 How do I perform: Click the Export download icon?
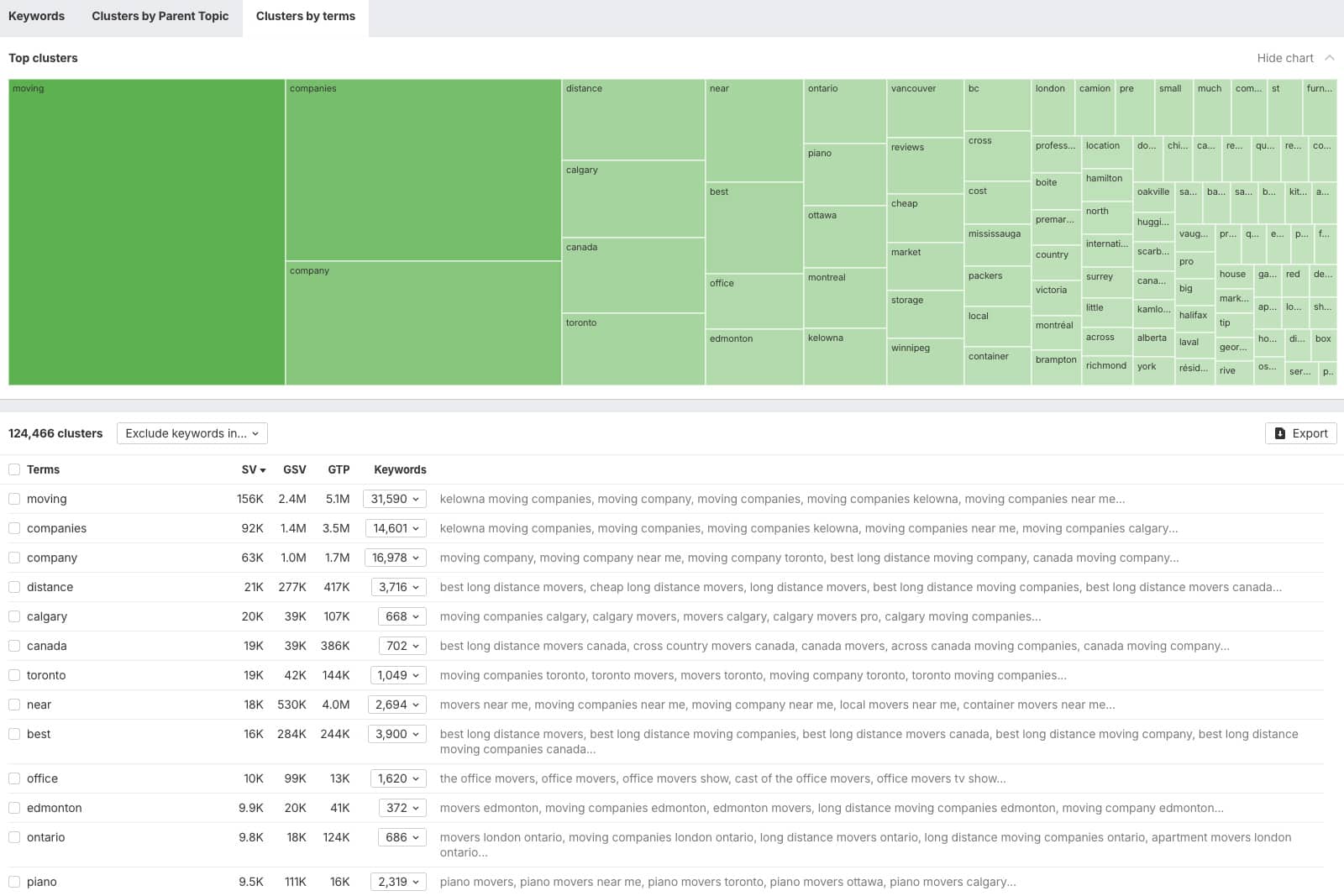click(x=1280, y=433)
